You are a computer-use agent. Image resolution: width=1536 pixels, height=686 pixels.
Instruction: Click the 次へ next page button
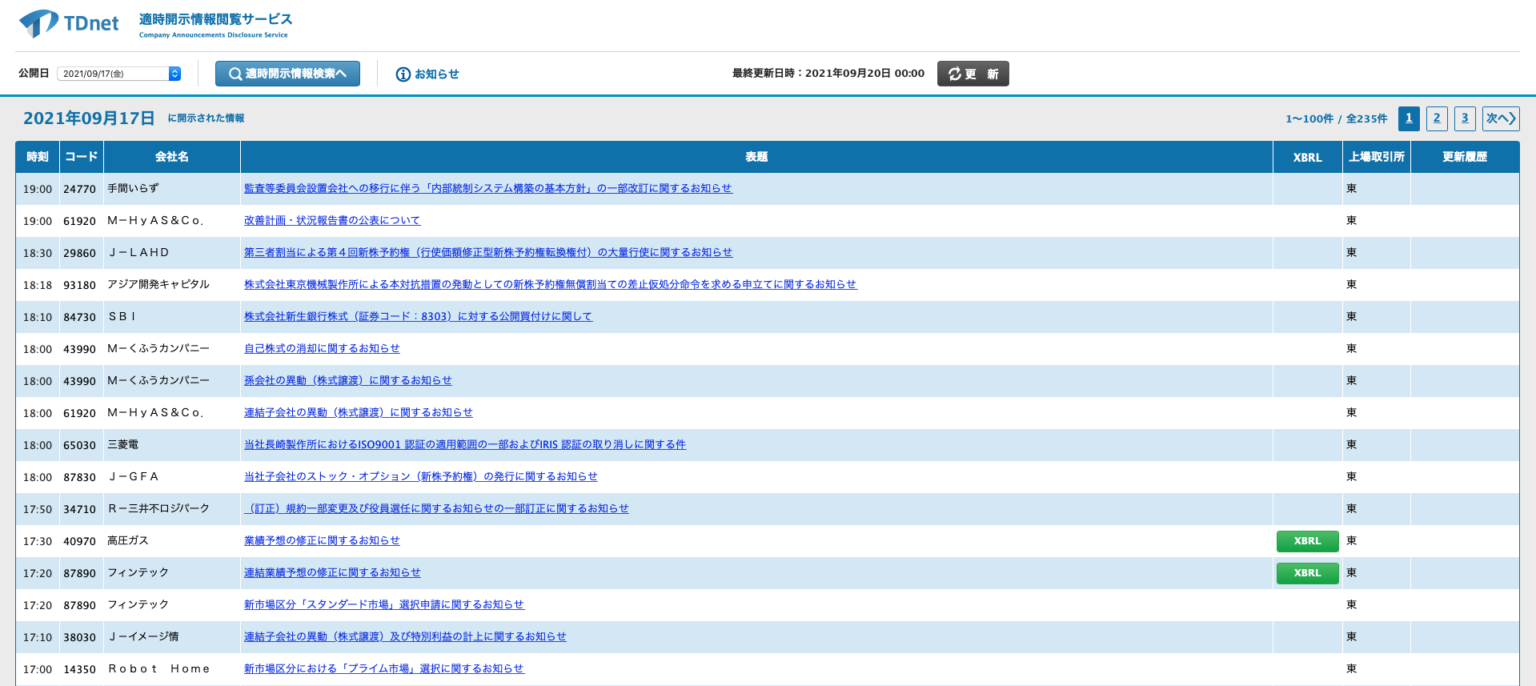tap(1500, 118)
